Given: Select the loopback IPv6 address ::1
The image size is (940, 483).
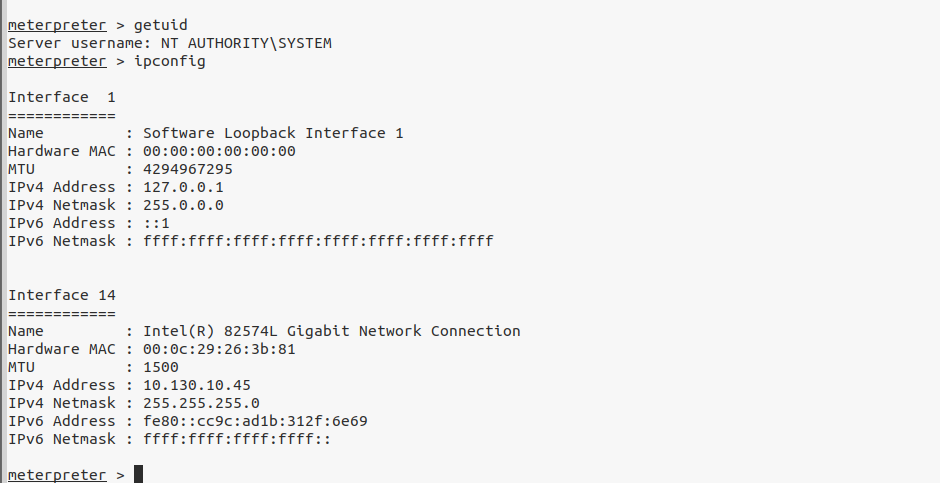Looking at the screenshot, I should click(x=156, y=223).
